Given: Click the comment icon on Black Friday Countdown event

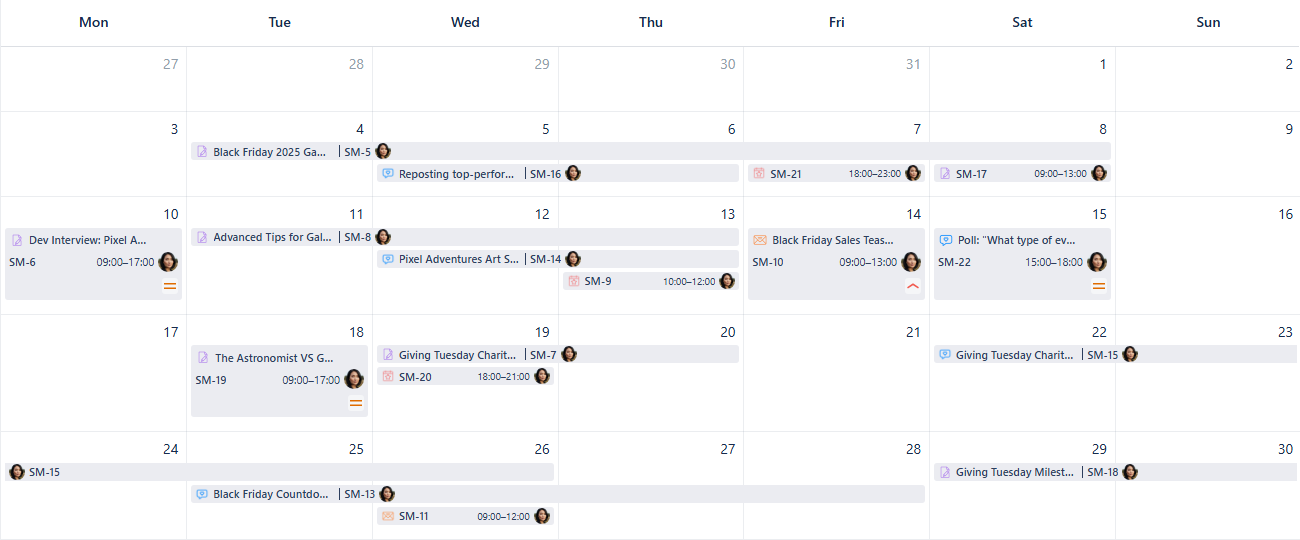Looking at the screenshot, I should coord(202,494).
